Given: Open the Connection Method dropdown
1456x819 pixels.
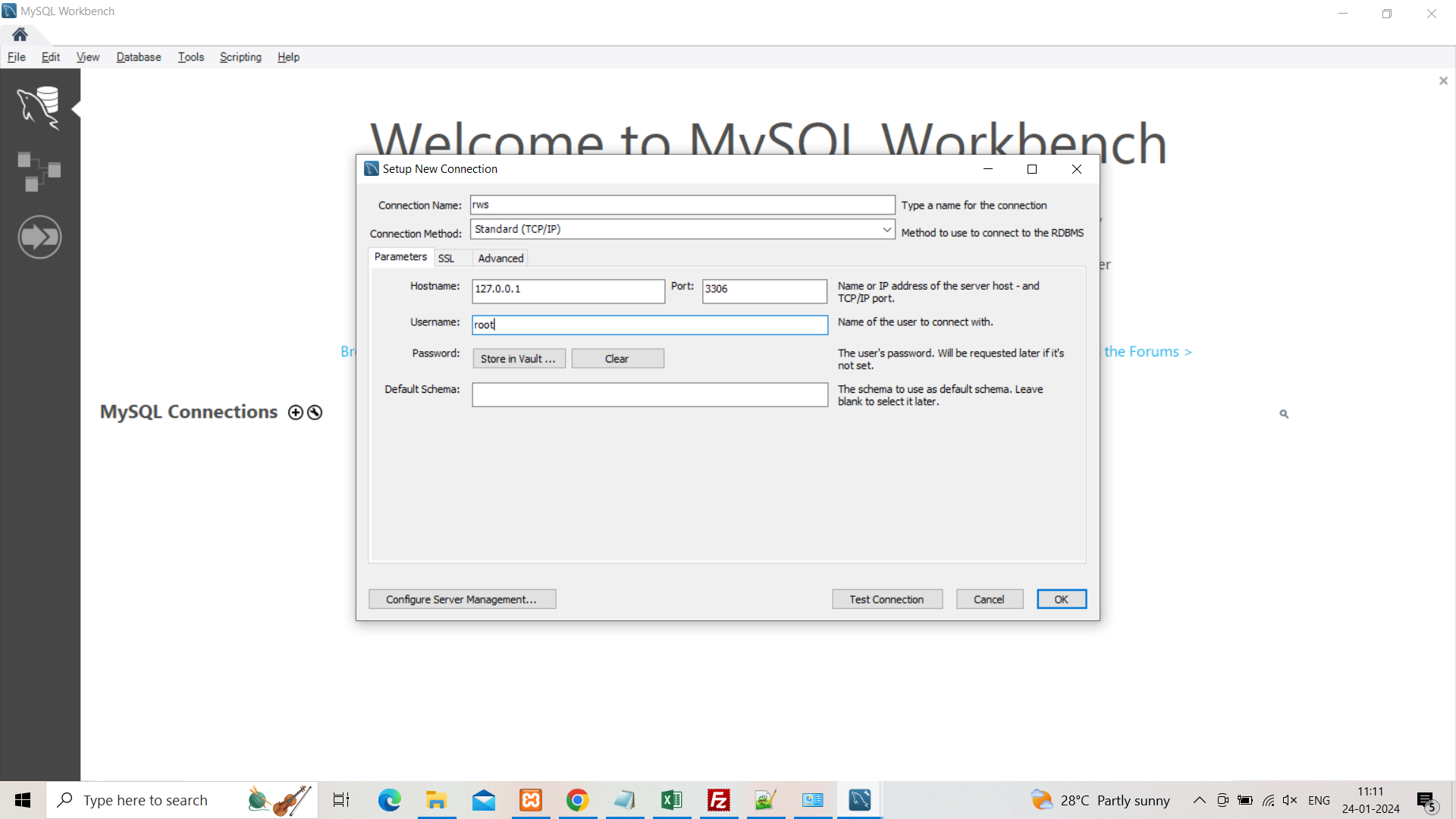Looking at the screenshot, I should click(x=682, y=229).
